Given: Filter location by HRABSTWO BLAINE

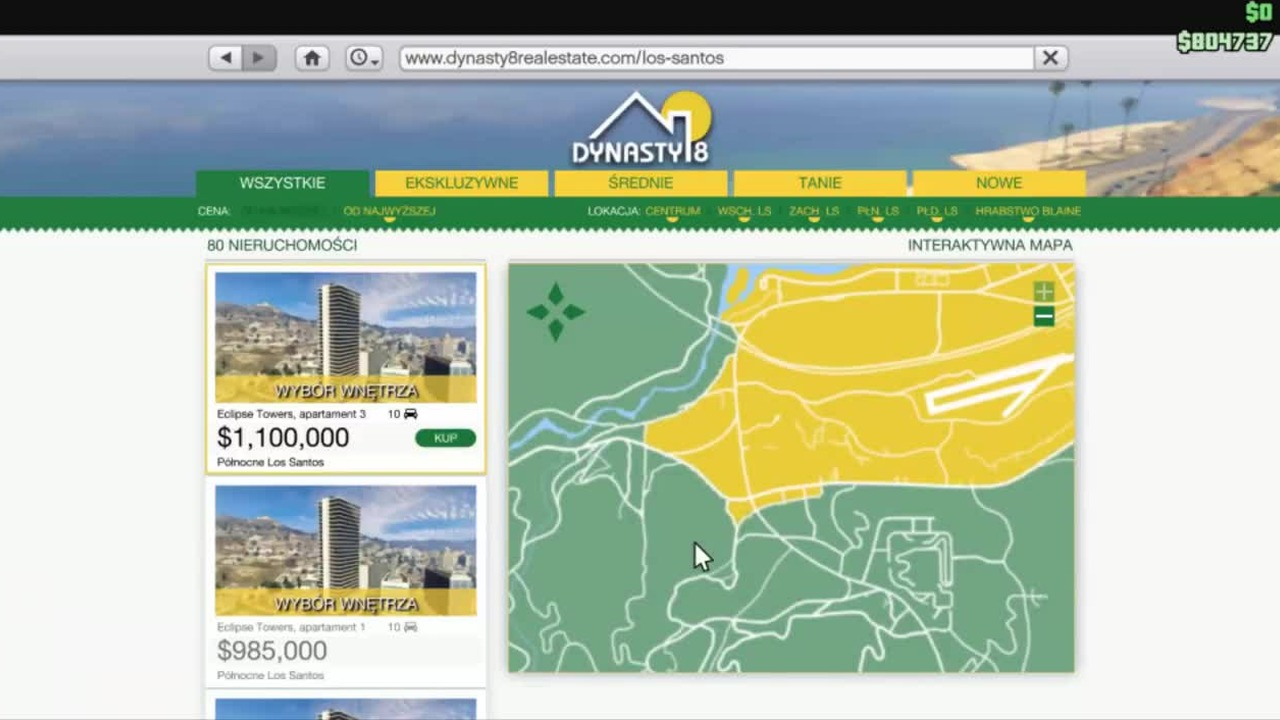Looking at the screenshot, I should click(x=1028, y=211).
